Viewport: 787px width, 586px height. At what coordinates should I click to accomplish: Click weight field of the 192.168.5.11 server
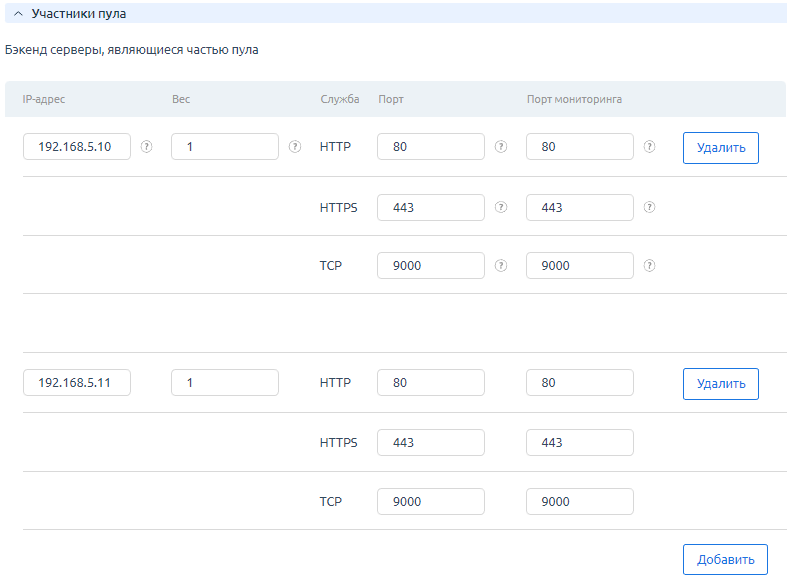coord(225,383)
